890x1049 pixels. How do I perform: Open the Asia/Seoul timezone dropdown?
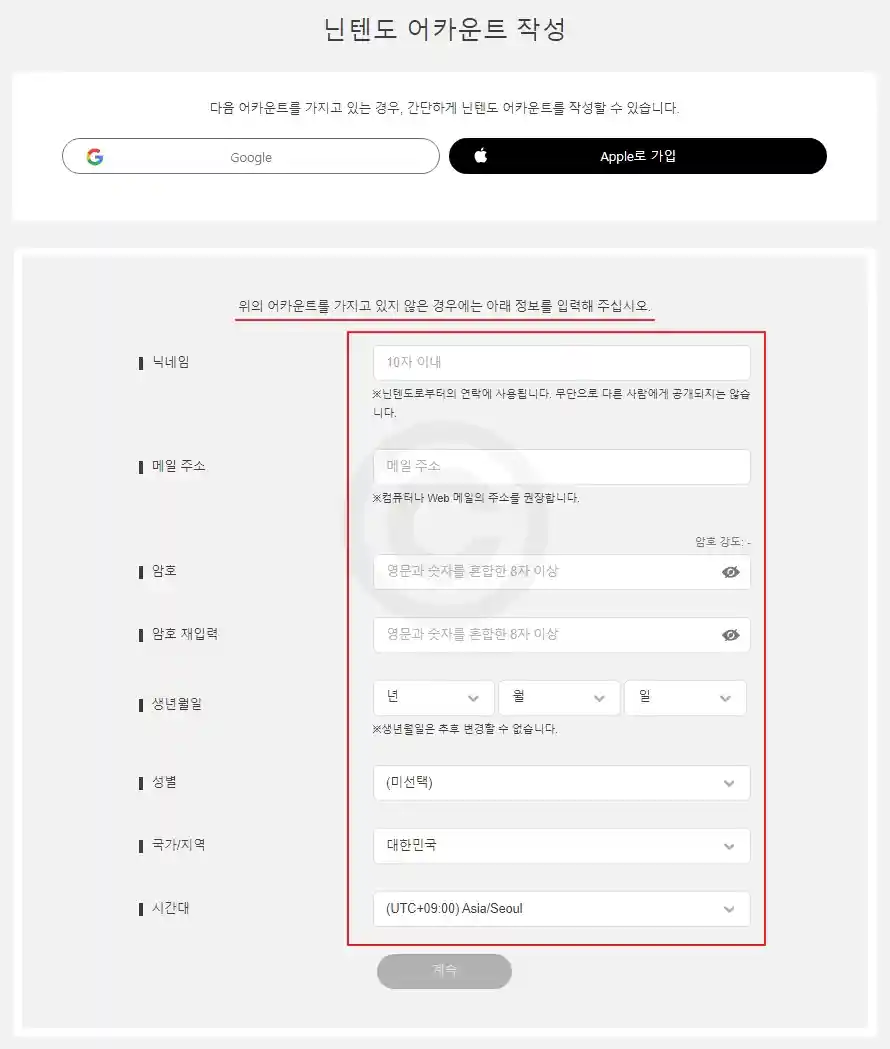[561, 909]
